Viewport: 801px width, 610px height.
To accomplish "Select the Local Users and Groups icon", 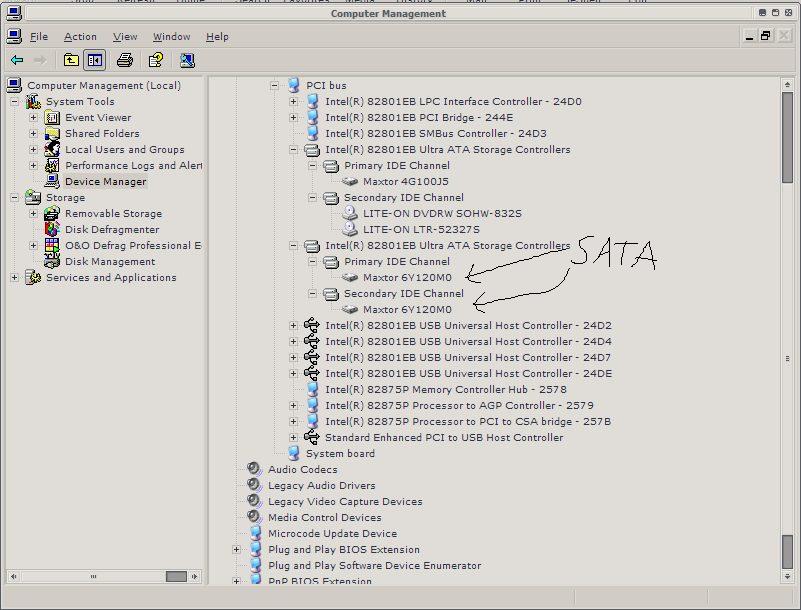I will 51,149.
